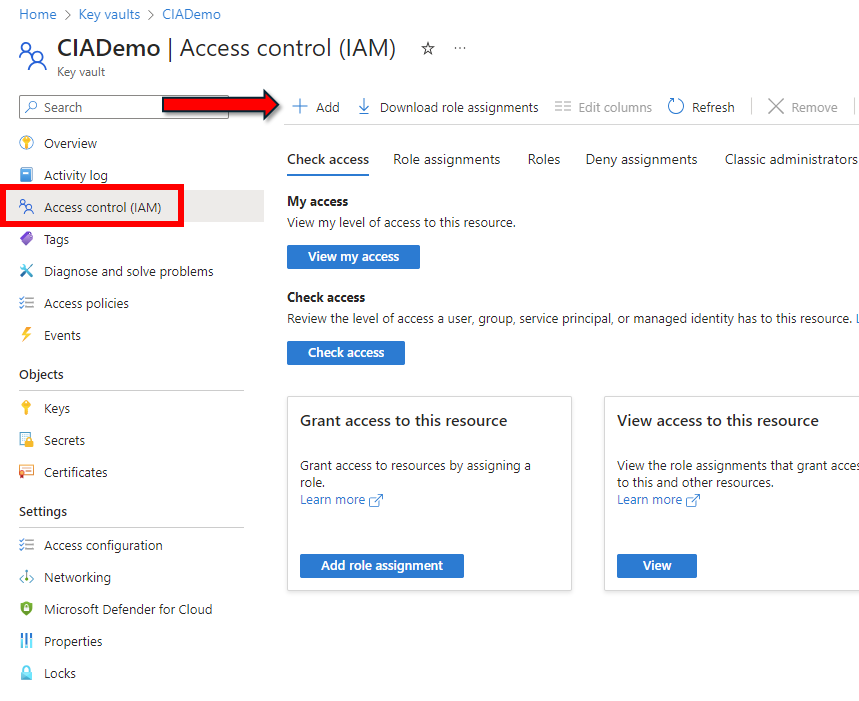Click the Add role assignment button
The image size is (859, 701).
pyautogui.click(x=381, y=565)
